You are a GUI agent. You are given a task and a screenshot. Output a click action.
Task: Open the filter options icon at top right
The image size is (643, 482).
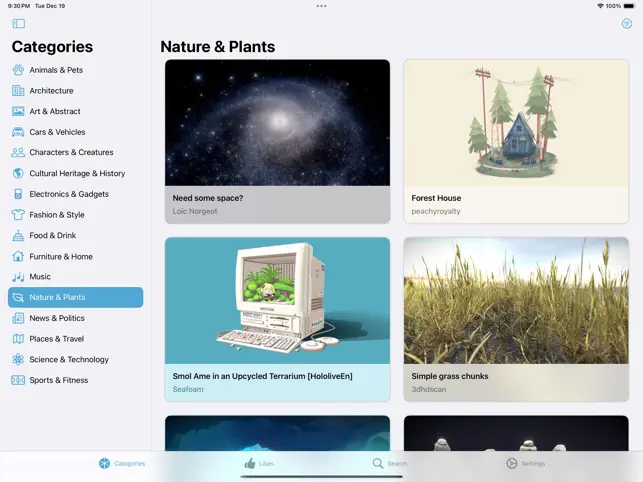(627, 24)
